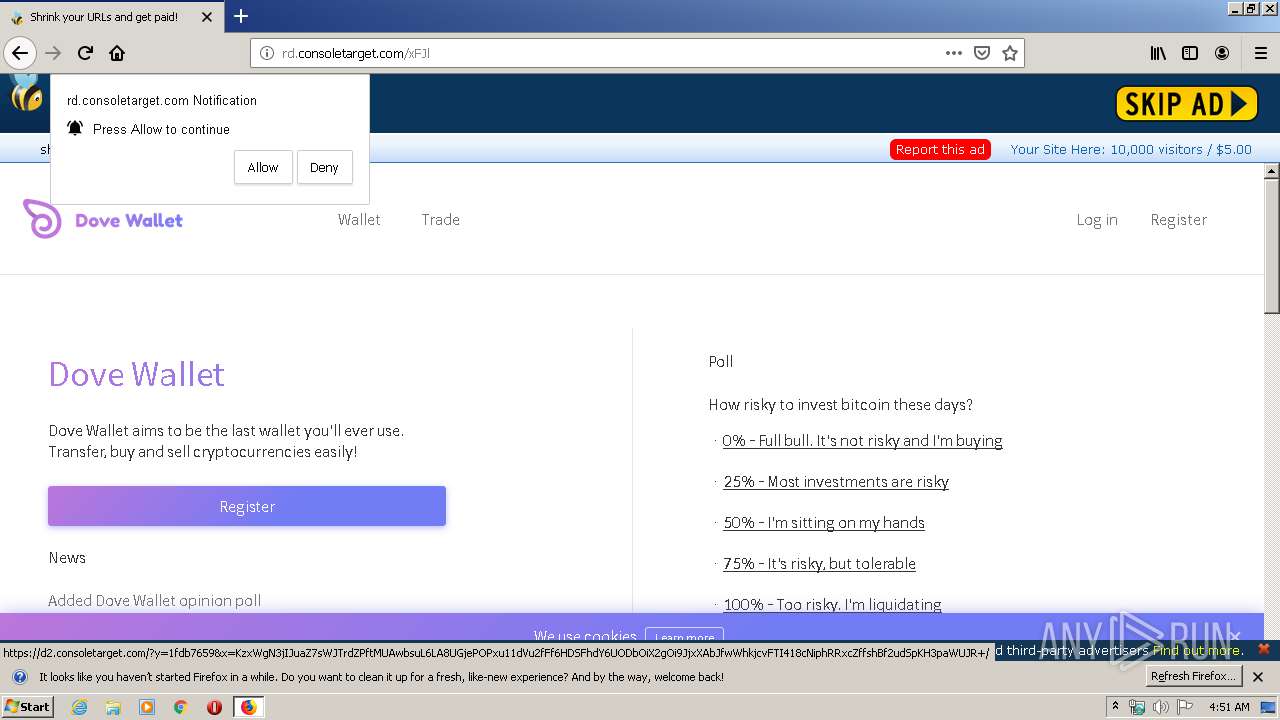This screenshot has height=720, width=1280.
Task: Open 'Your Site Here: 10,000 visitors' link
Action: tap(1130, 149)
